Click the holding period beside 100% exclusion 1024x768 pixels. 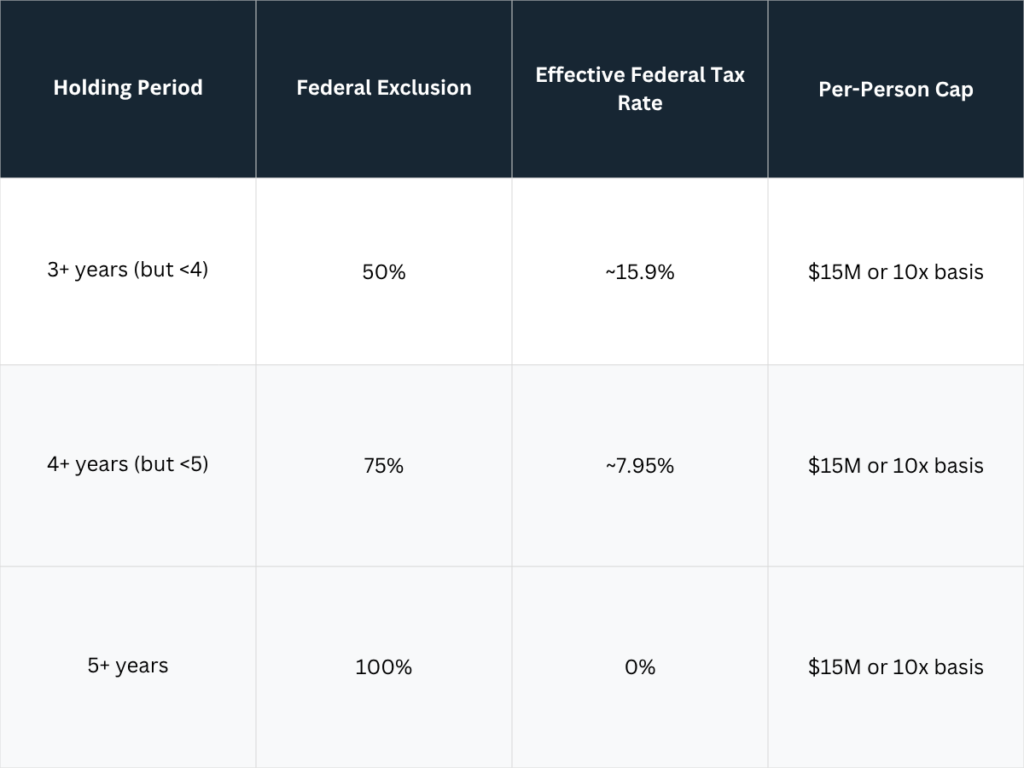pos(128,666)
